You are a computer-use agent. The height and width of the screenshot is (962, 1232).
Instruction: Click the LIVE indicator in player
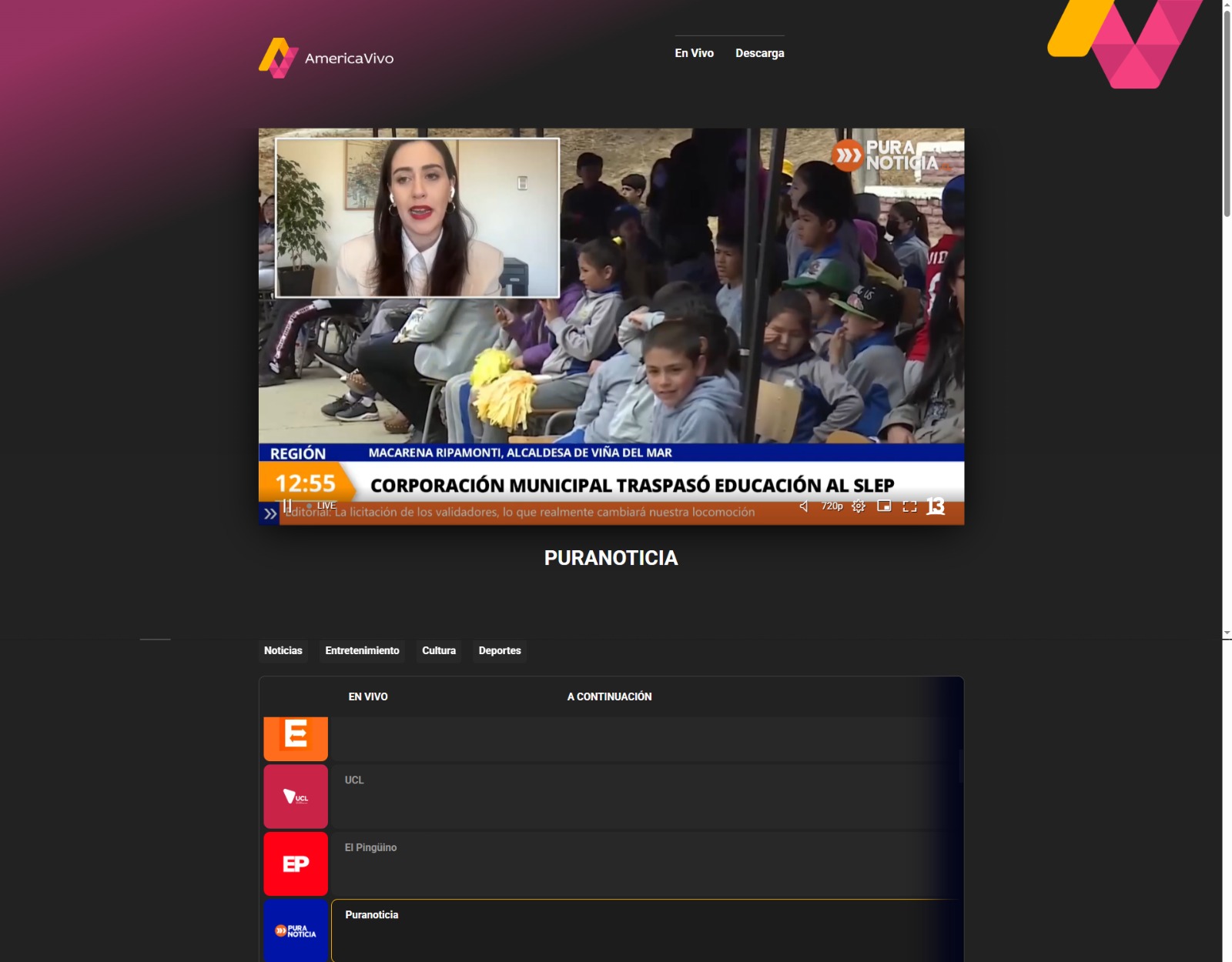[x=322, y=506]
